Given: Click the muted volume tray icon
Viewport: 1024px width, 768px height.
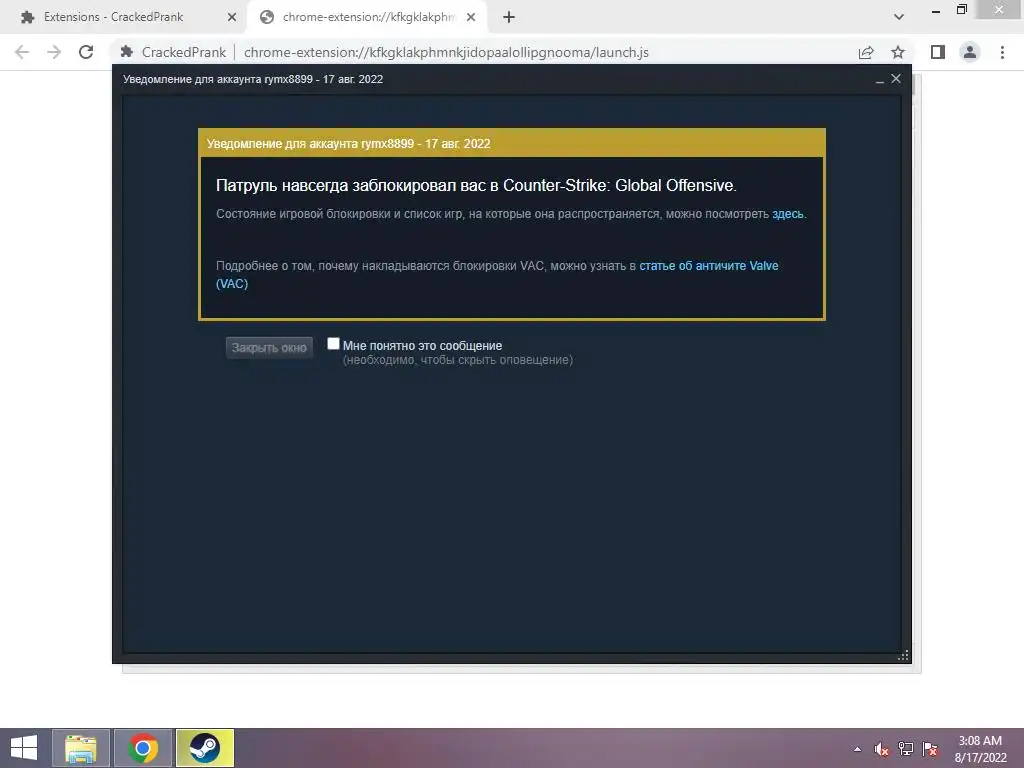Looking at the screenshot, I should coord(882,749).
